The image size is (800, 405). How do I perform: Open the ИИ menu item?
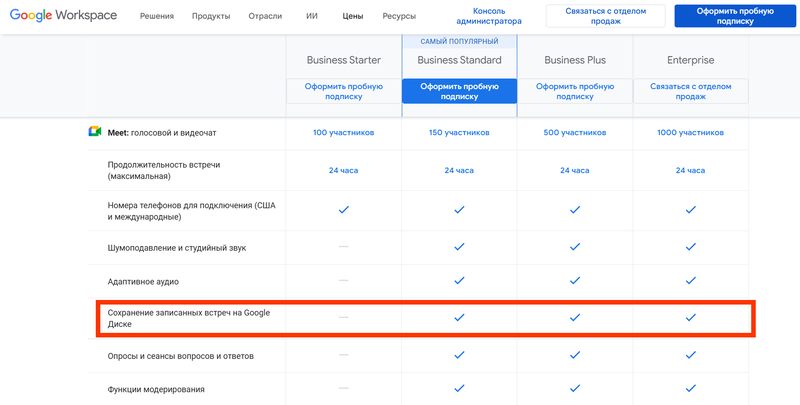pyautogui.click(x=312, y=16)
